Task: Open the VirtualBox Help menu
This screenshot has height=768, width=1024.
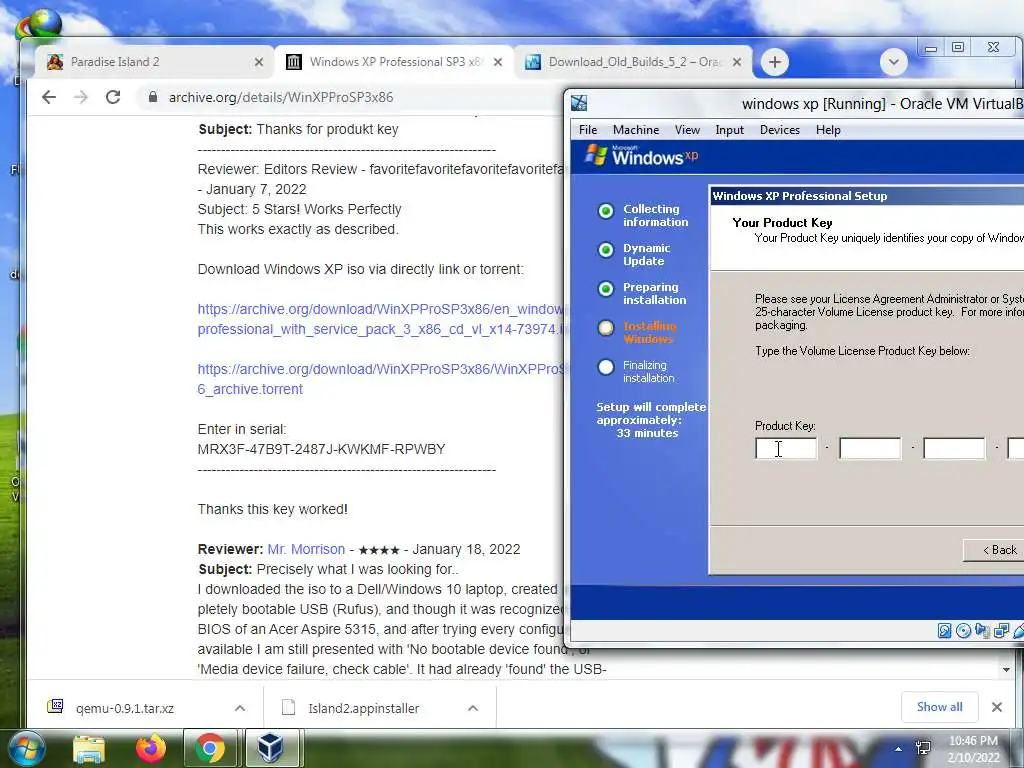Action: pyautogui.click(x=828, y=130)
